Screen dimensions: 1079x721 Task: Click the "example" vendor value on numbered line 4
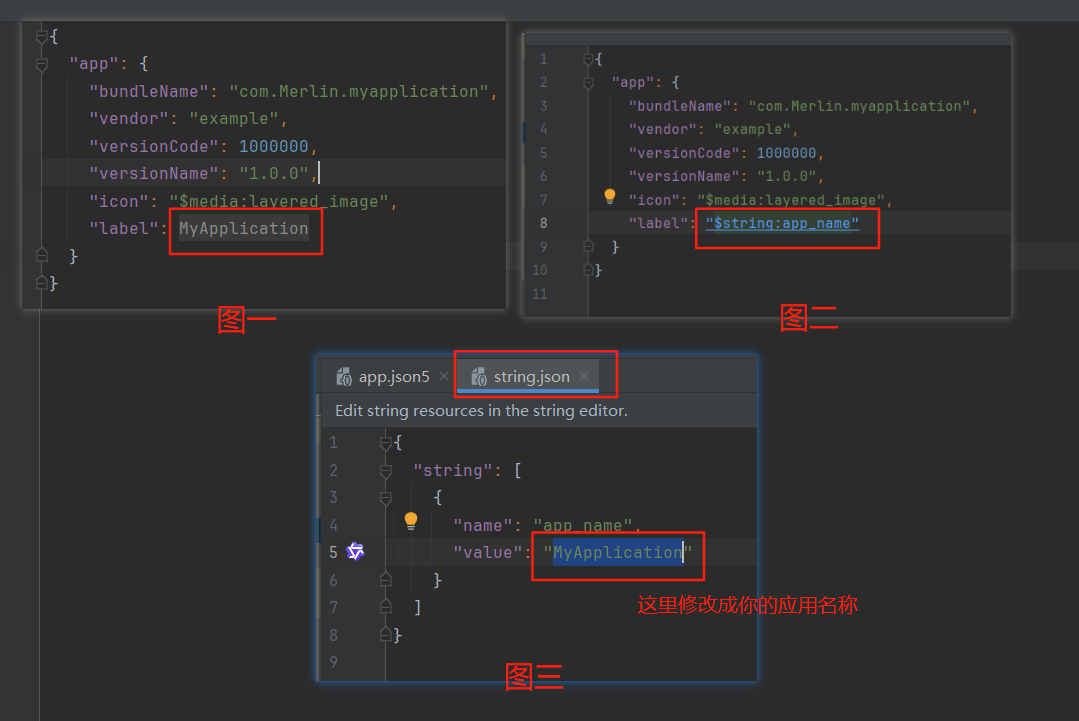753,129
